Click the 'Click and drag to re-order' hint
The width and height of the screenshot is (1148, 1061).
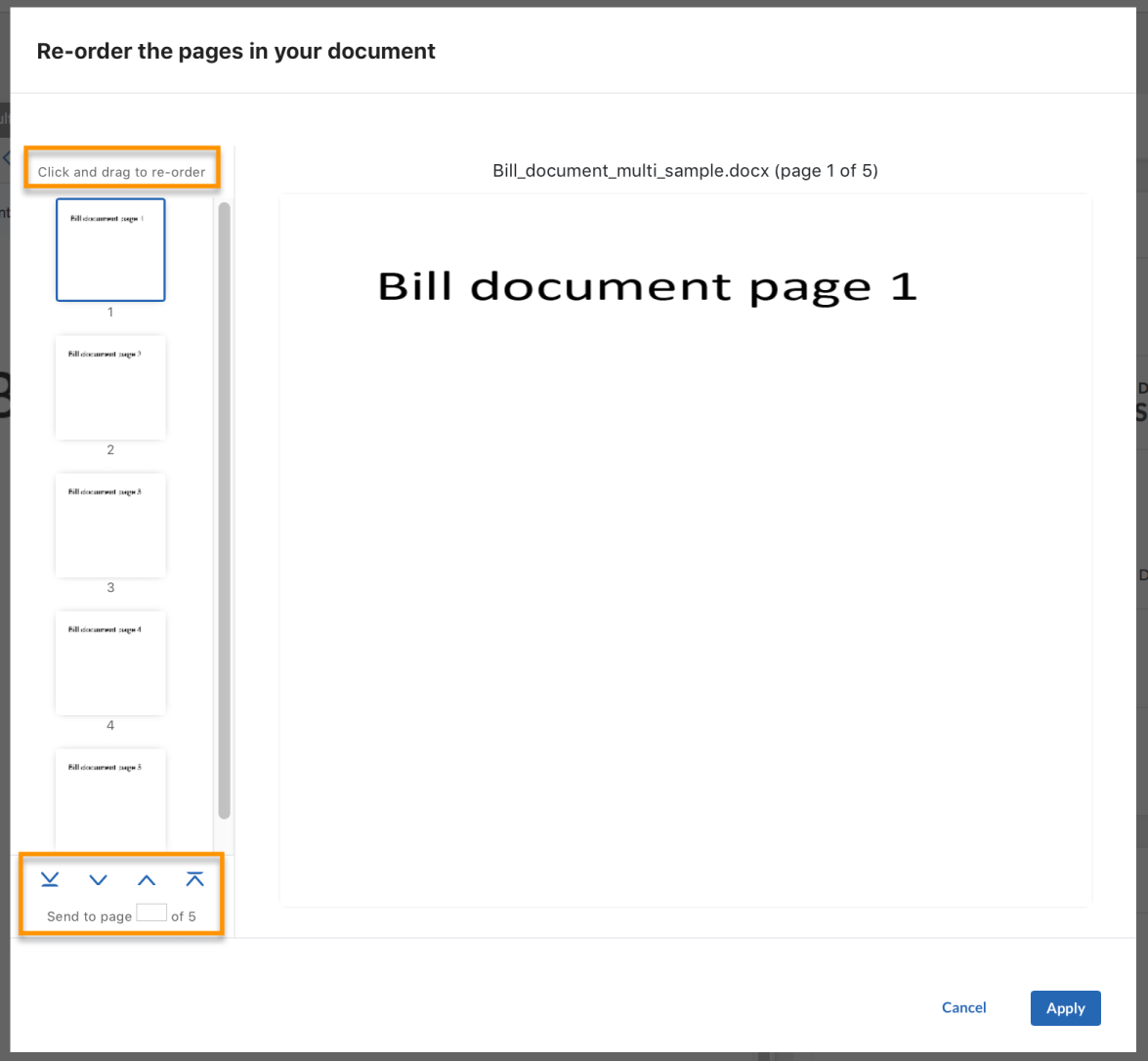pos(121,172)
